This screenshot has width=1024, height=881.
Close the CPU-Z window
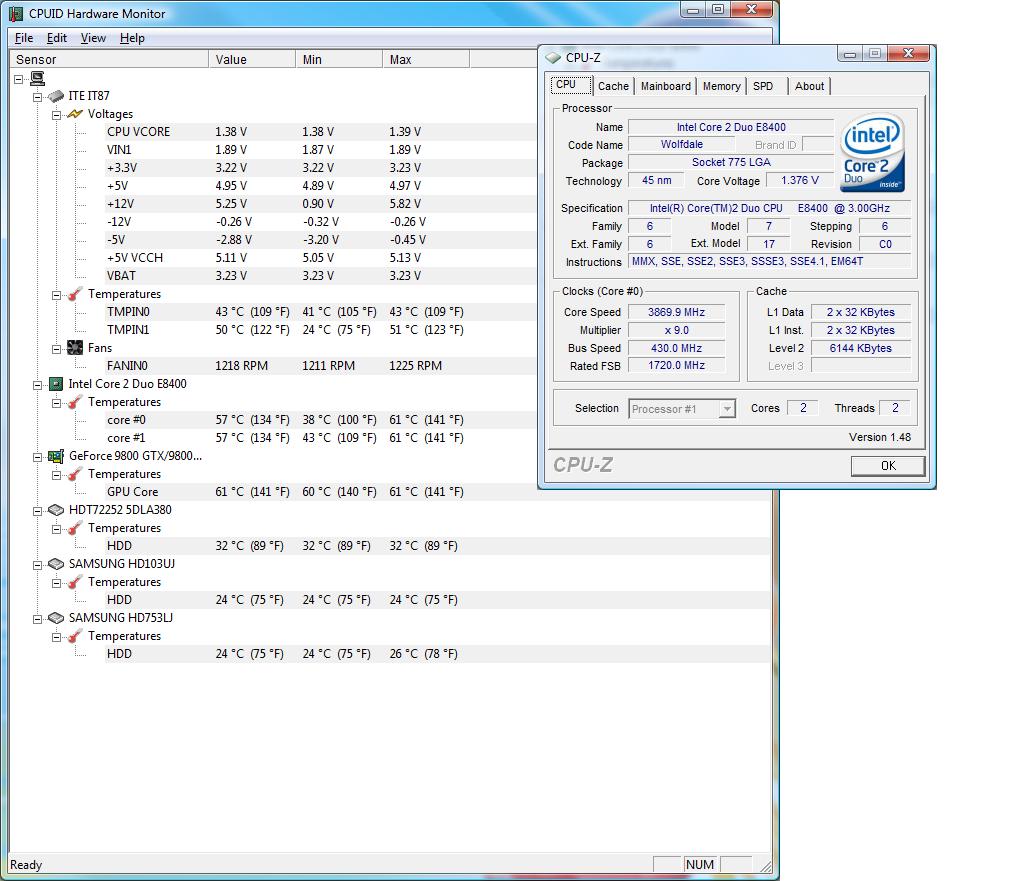(908, 54)
